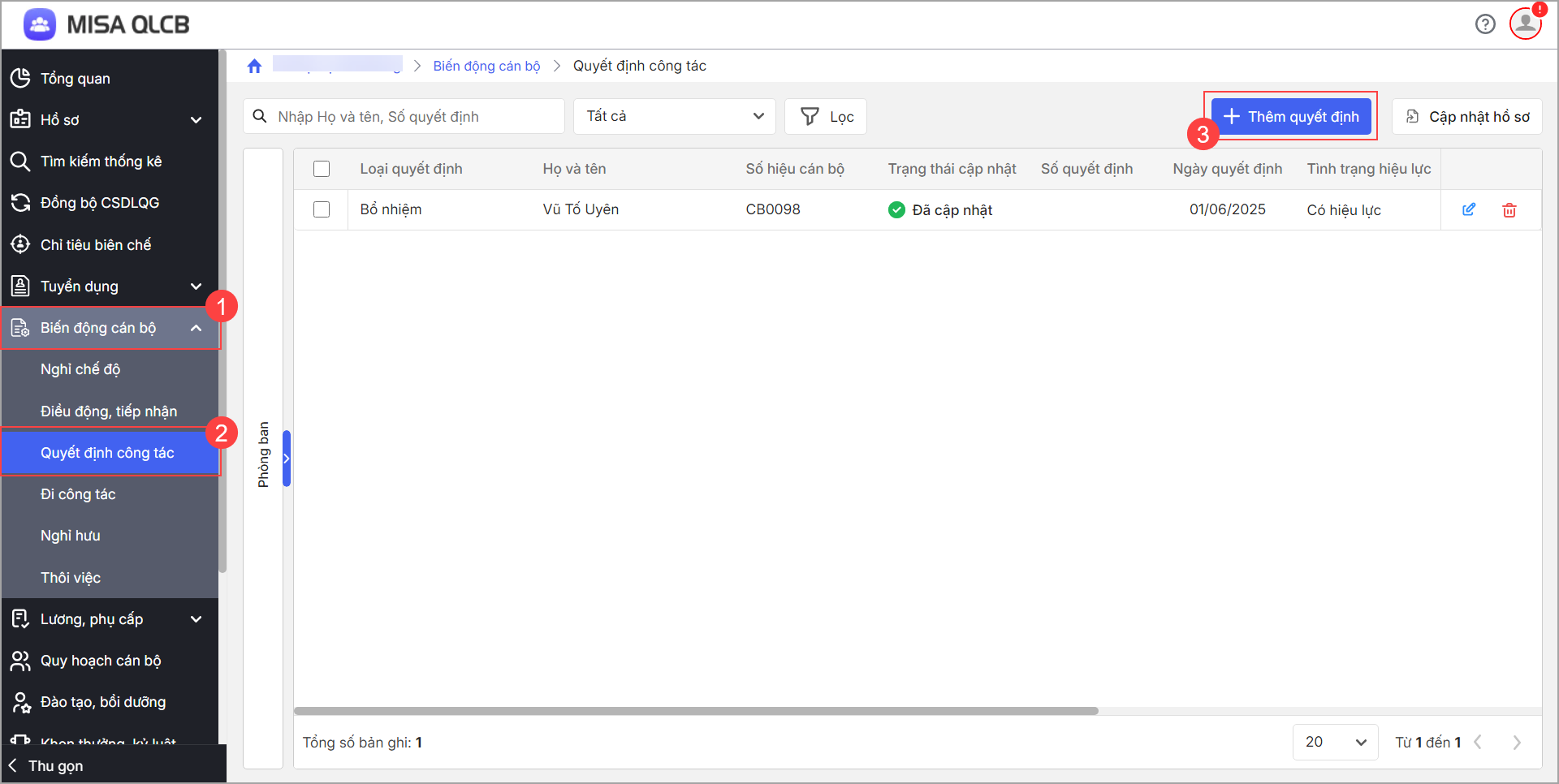Select Điều động, tiếp nhận menu item
Viewport: 1559px width, 784px height.
point(109,411)
